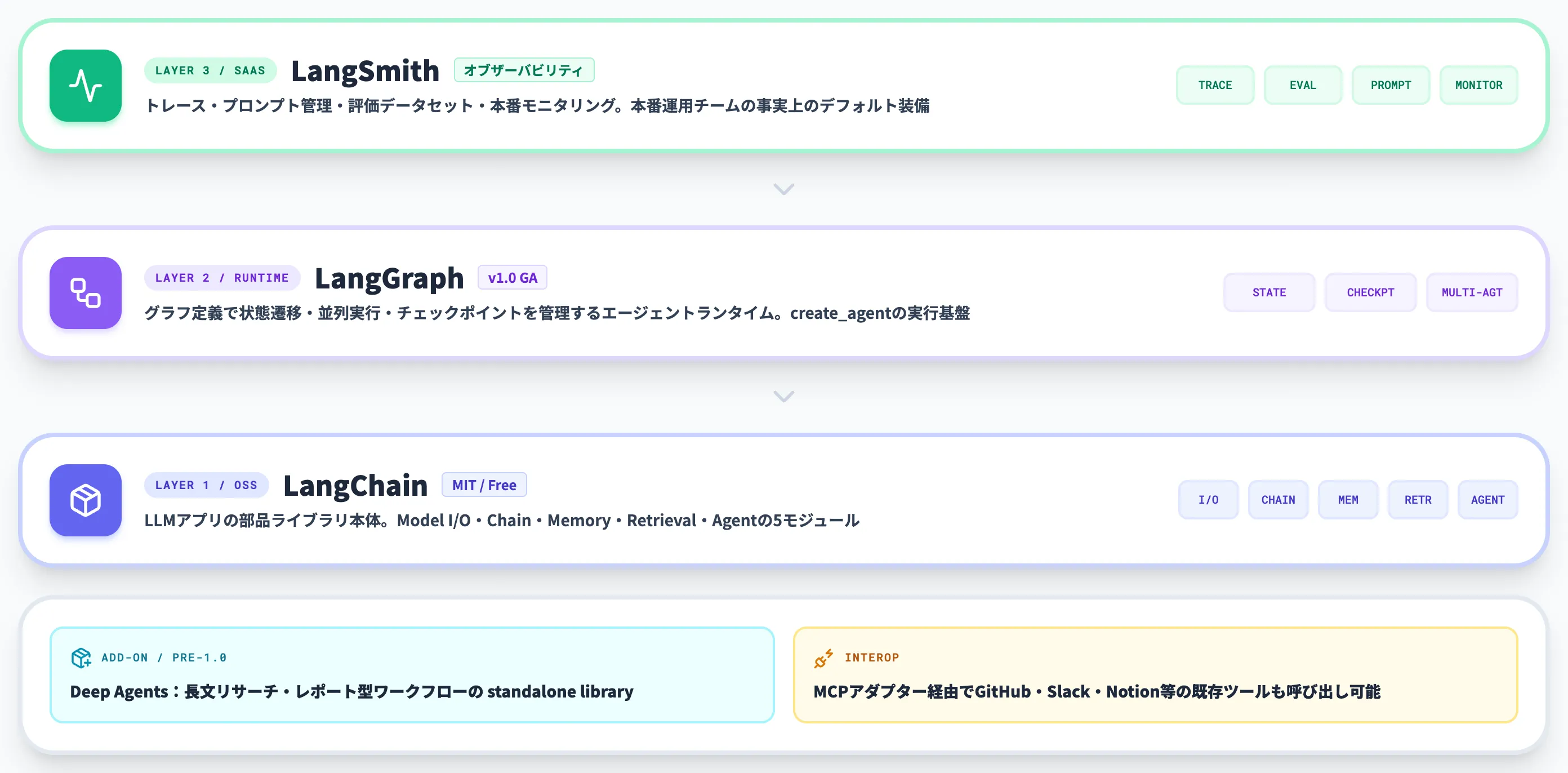Click the Deep Agents add-on package icon
This screenshot has height=773, width=1568.
click(81, 658)
